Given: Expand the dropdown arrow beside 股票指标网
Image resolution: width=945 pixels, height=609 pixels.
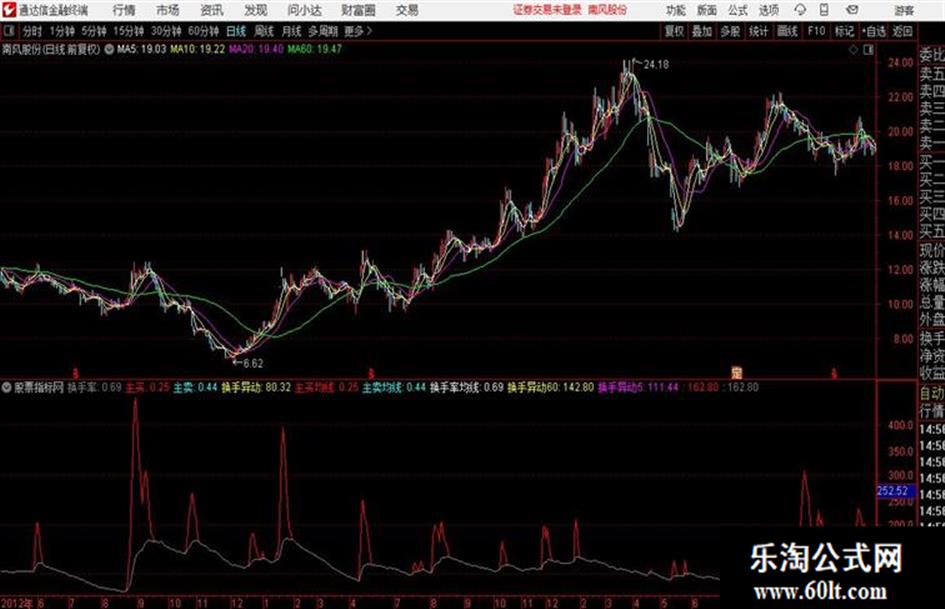Looking at the screenshot, I should point(7,387).
